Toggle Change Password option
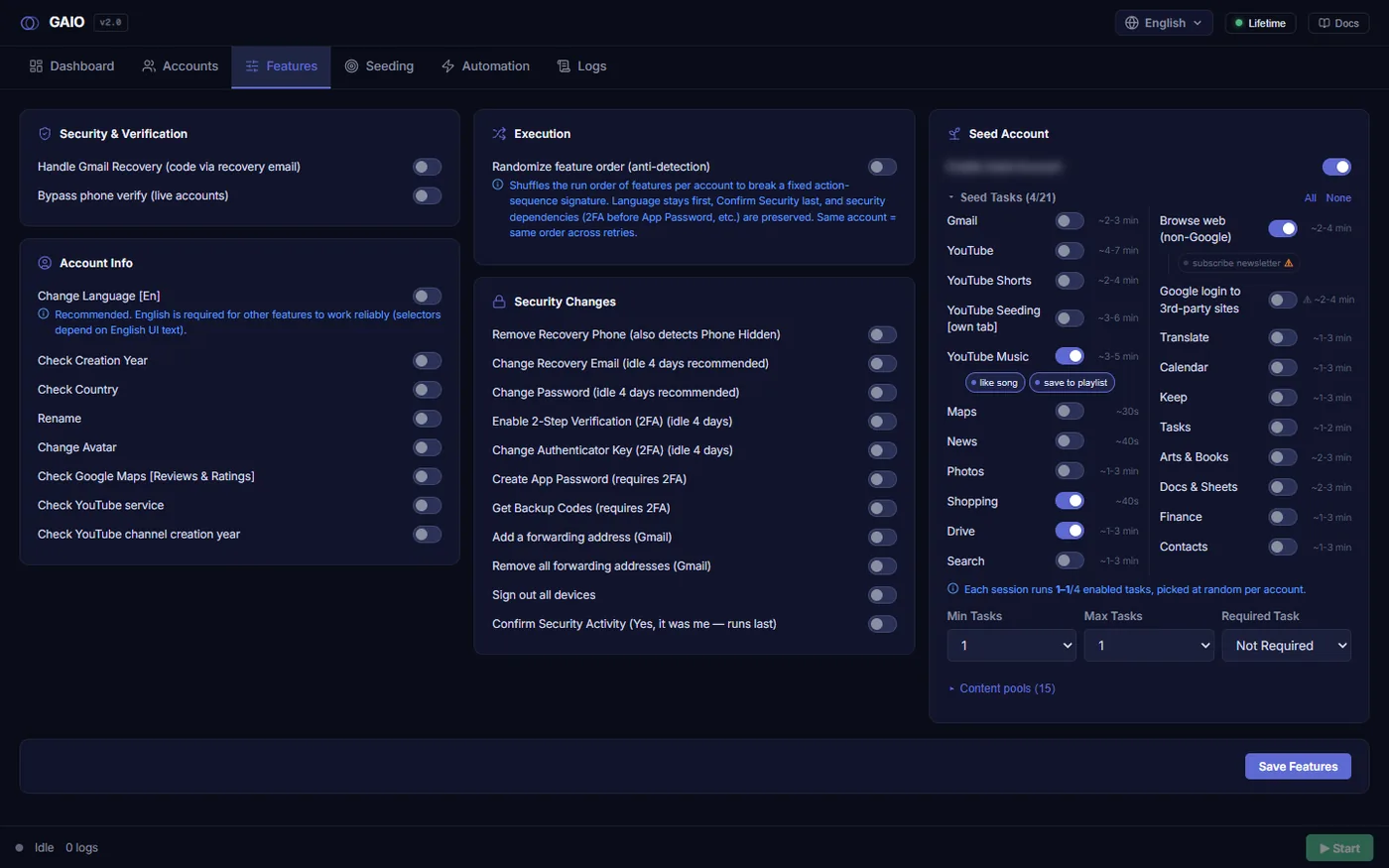This screenshot has width=1389, height=868. [882, 393]
